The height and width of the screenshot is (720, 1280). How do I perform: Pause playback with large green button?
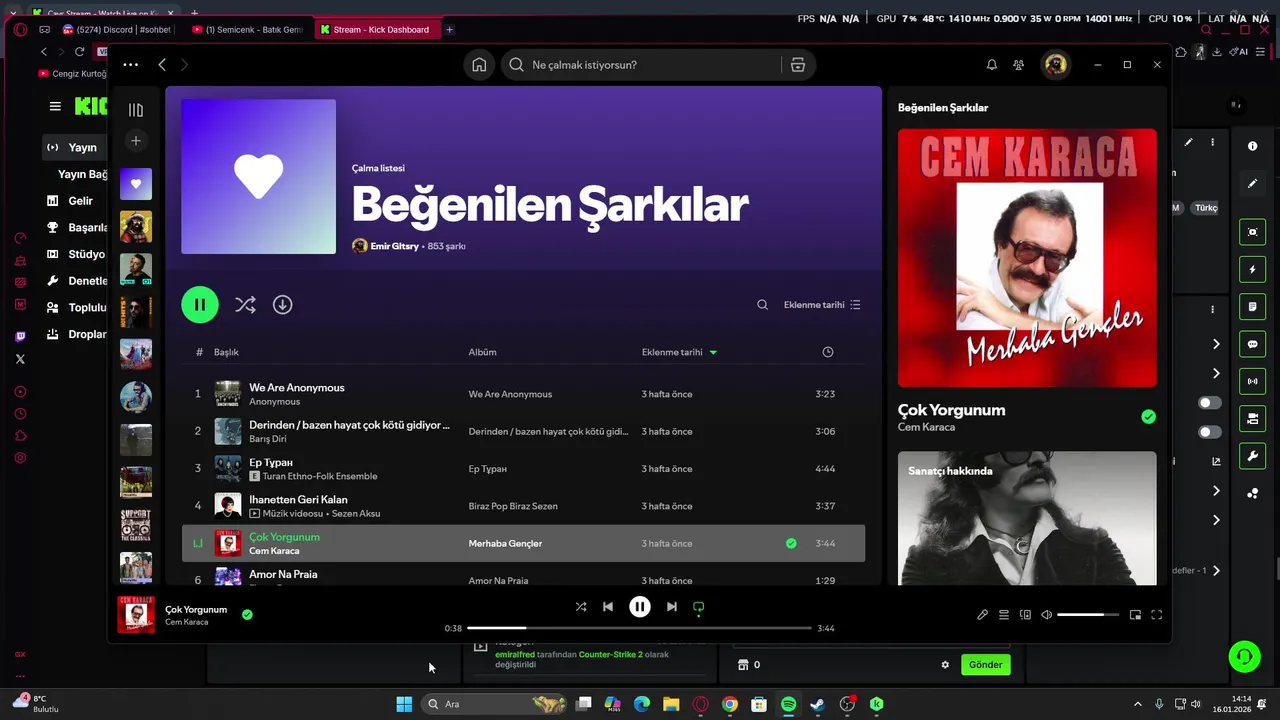click(200, 305)
